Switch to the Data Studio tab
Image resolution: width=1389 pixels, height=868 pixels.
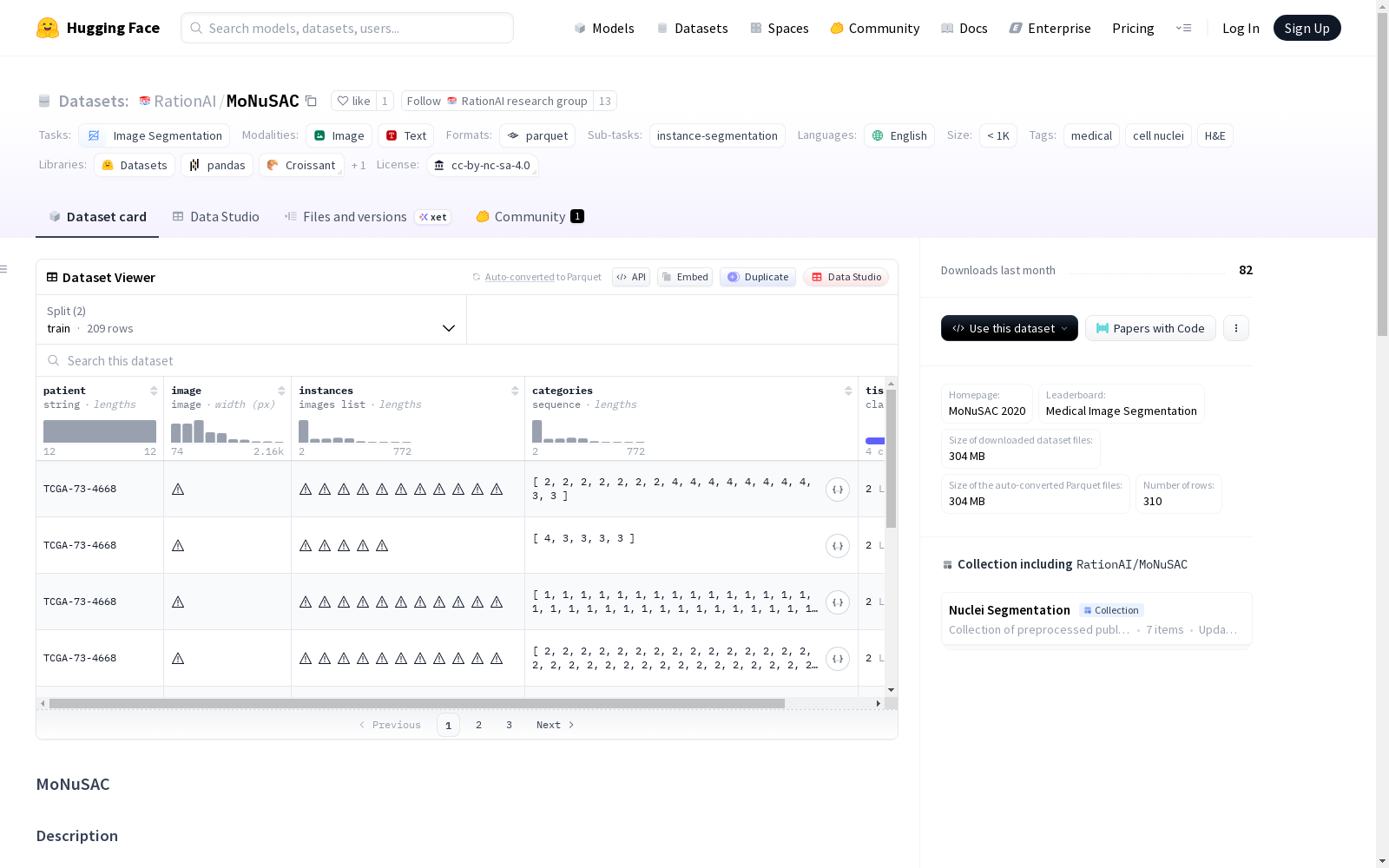[x=216, y=217]
